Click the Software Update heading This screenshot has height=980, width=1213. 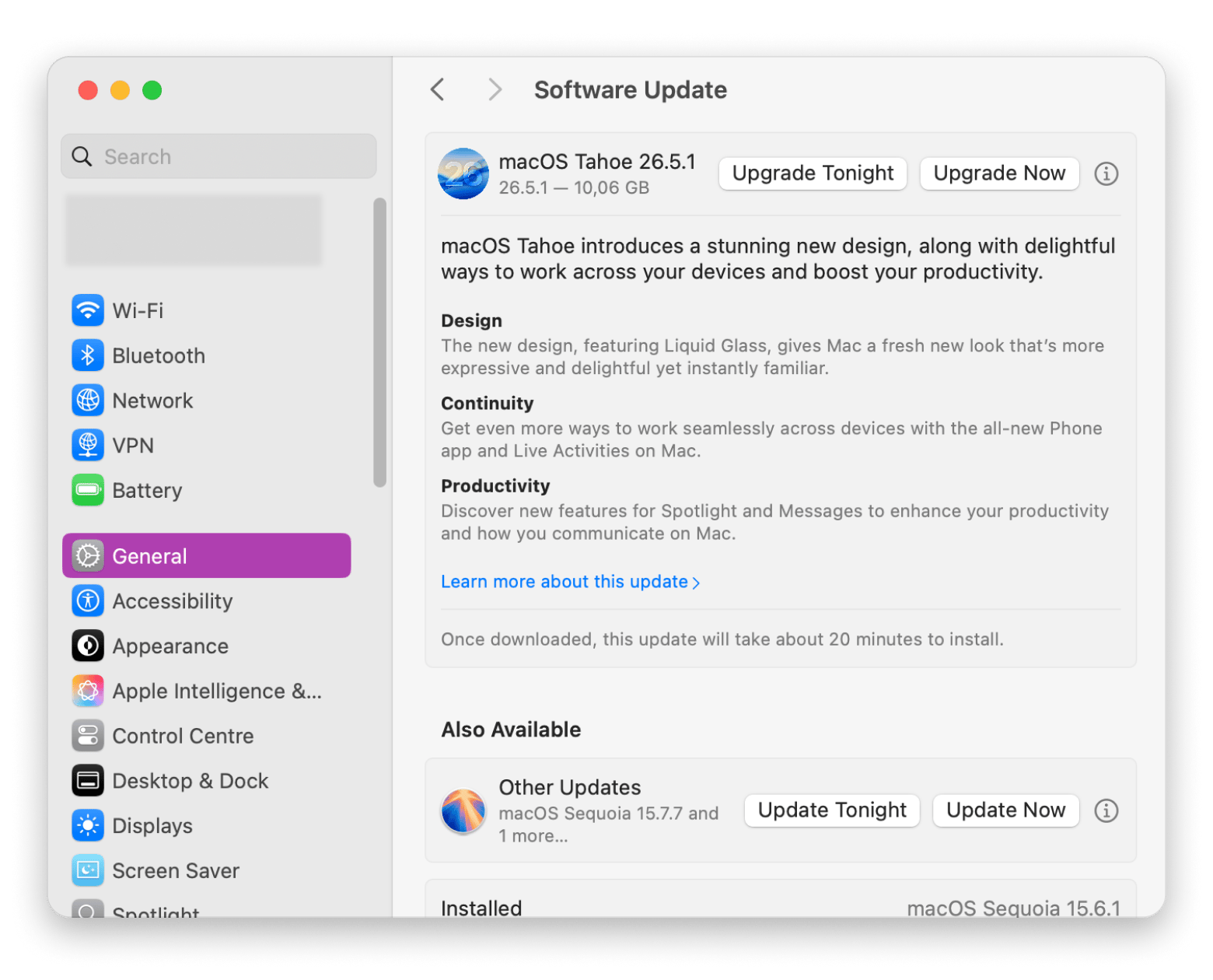[x=631, y=90]
